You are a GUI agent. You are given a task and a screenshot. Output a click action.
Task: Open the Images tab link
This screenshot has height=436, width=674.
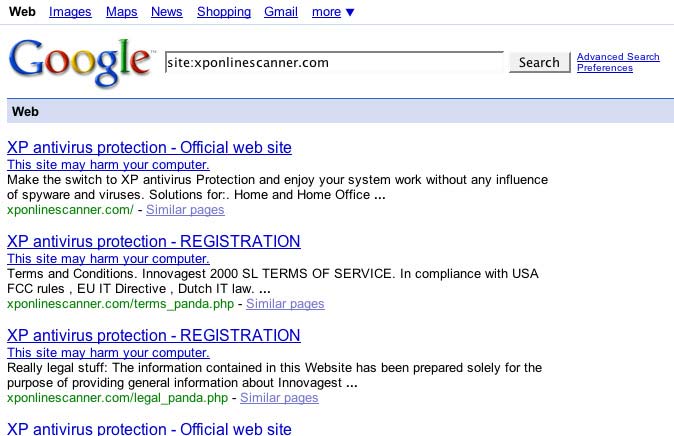pyautogui.click(x=70, y=12)
